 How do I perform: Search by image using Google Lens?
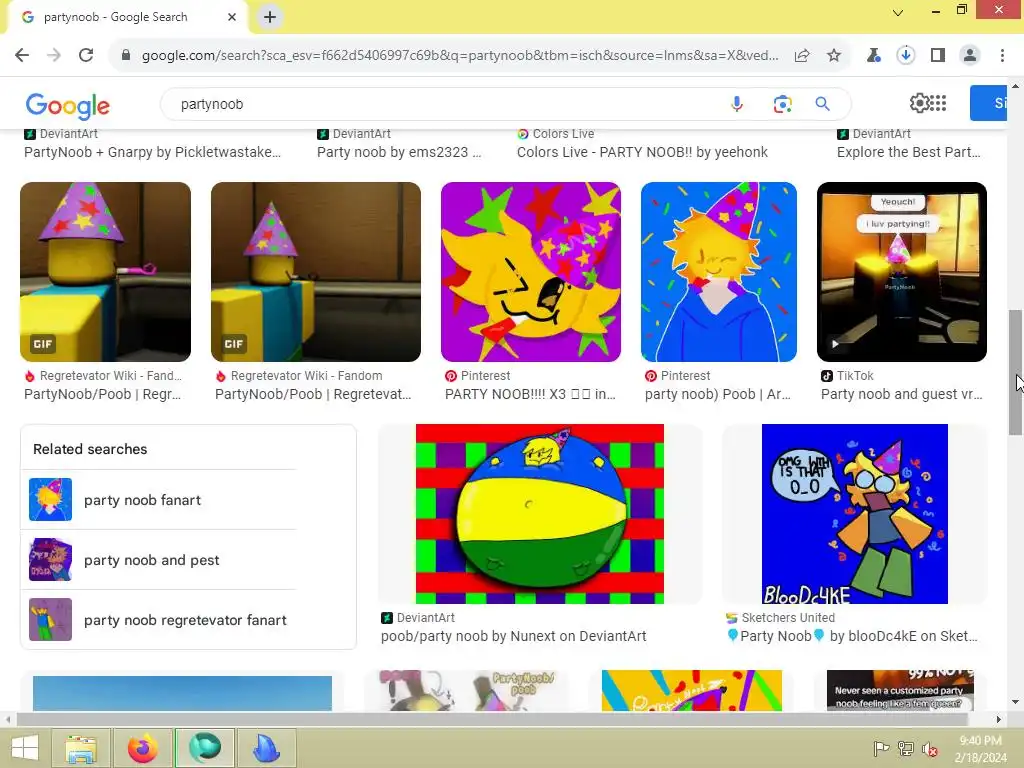tap(782, 104)
